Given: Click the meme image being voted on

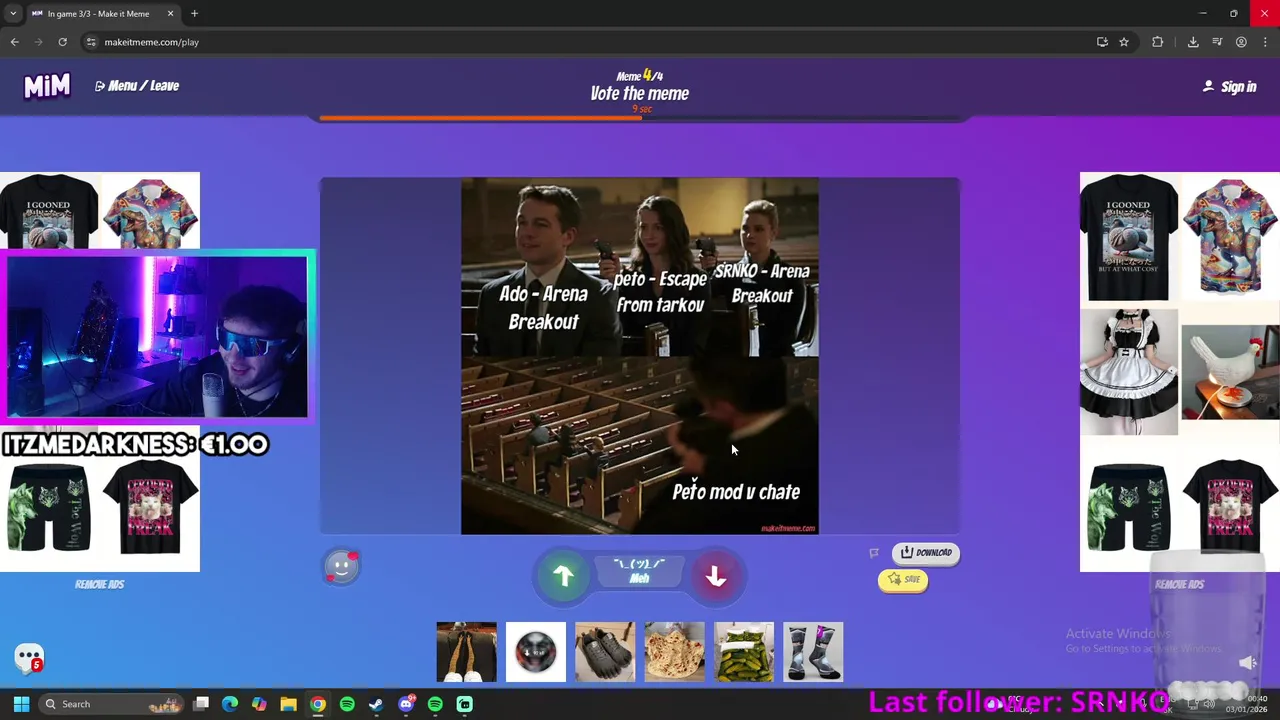Looking at the screenshot, I should pyautogui.click(x=640, y=356).
